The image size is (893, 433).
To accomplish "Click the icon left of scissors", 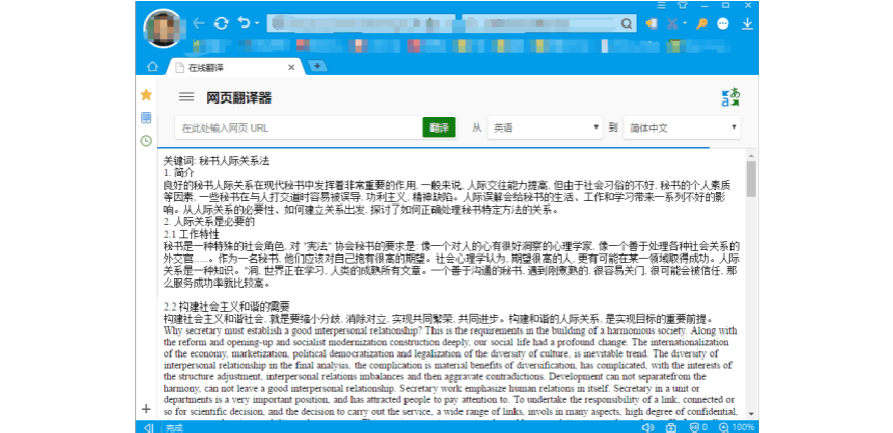I will tap(652, 24).
